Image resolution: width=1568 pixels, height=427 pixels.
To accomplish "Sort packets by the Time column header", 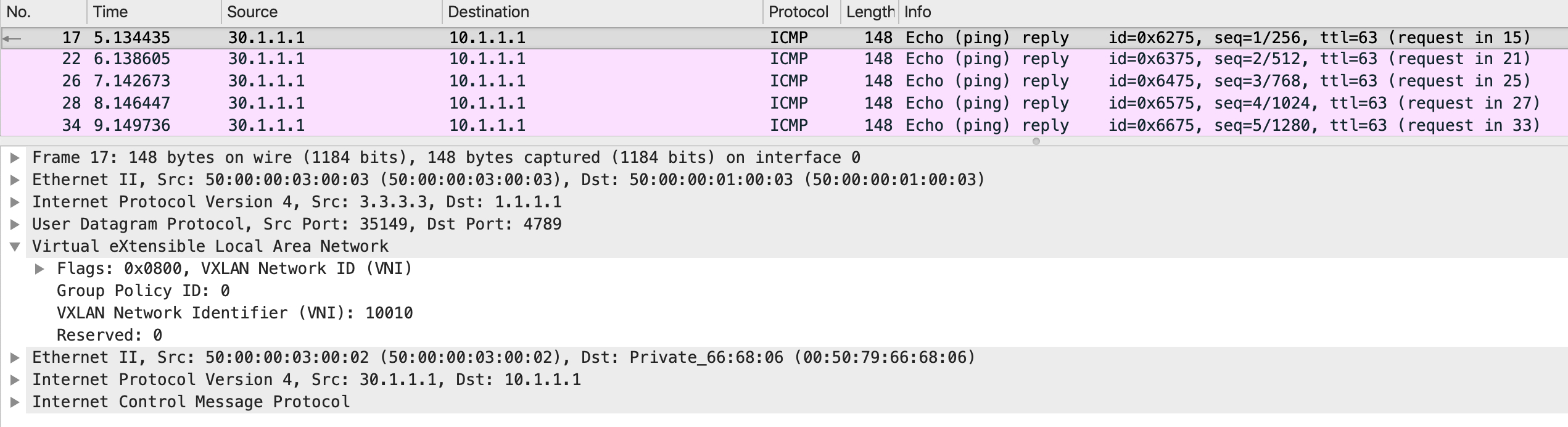I will pos(154,12).
